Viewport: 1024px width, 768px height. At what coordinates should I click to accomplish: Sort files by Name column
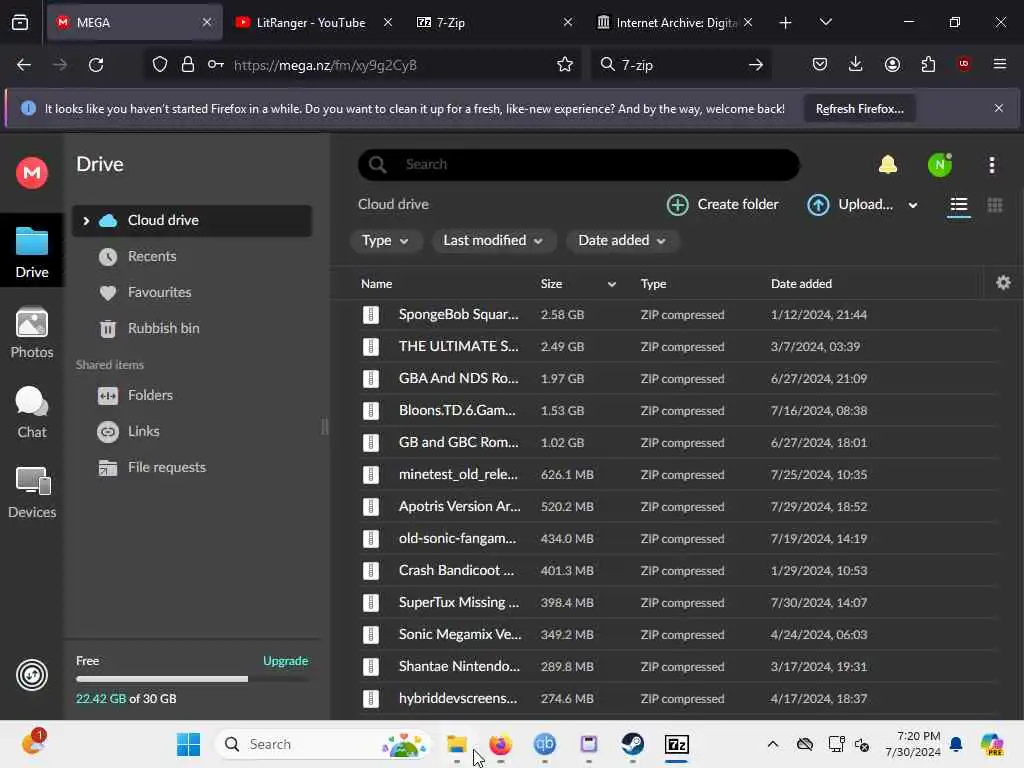(x=377, y=283)
